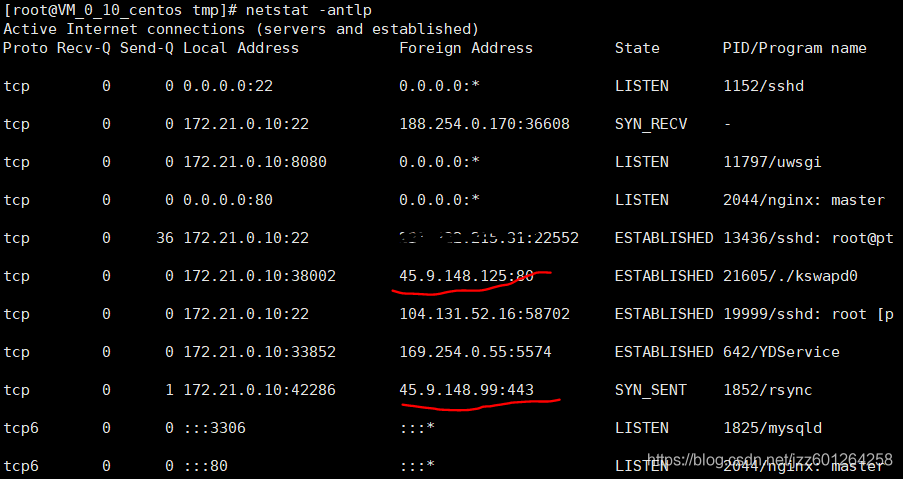The width and height of the screenshot is (903, 479).
Task: Click LISTEN in the mysqld row
Action: point(642,428)
